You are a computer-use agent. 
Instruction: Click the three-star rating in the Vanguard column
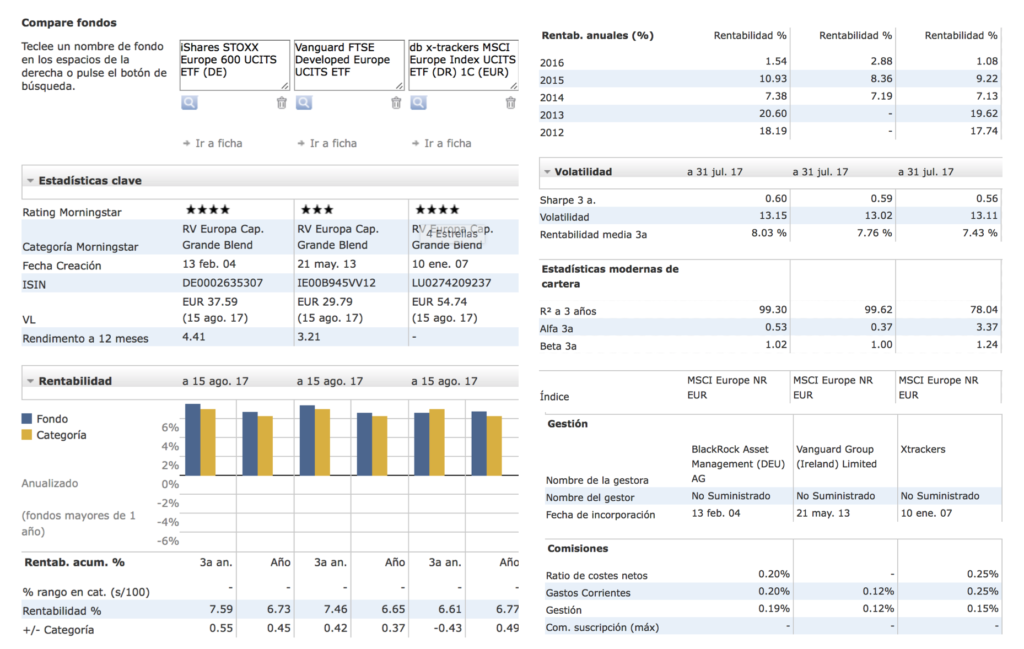coord(316,210)
